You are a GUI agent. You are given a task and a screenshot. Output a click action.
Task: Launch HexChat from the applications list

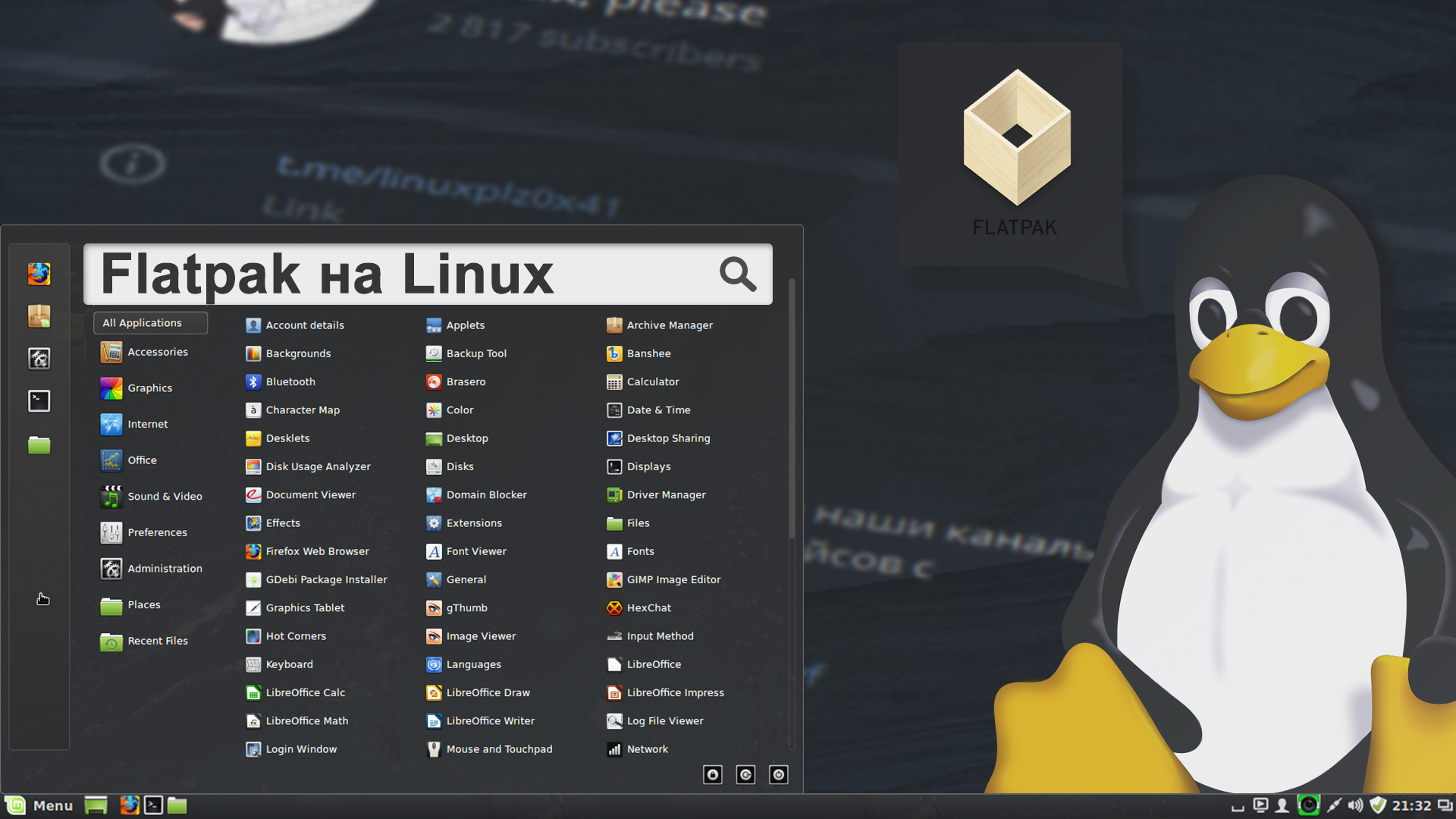click(x=648, y=607)
